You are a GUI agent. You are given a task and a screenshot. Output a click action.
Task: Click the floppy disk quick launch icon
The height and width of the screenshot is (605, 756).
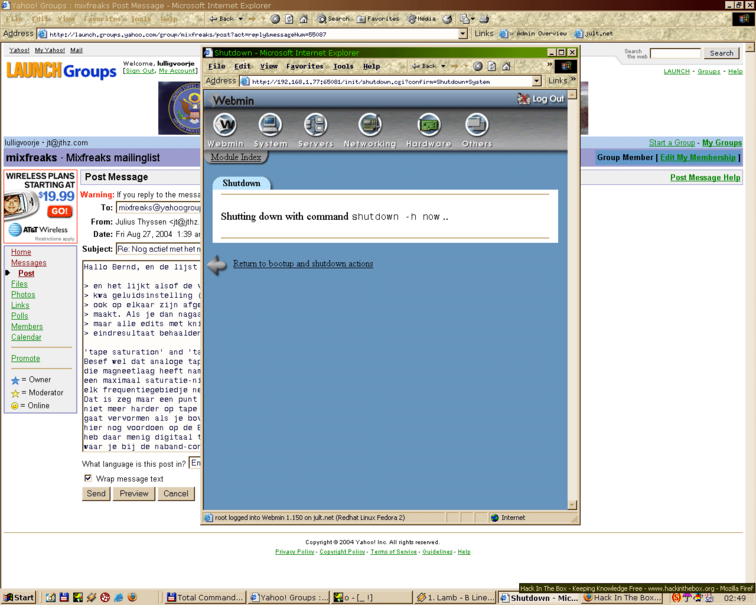point(64,597)
